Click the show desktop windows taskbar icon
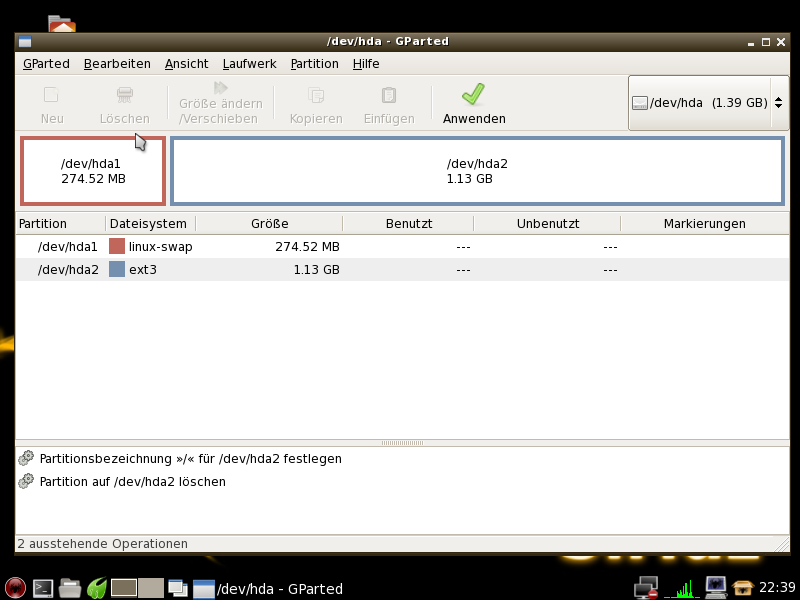Screen dimensions: 800x600 click(x=178, y=588)
